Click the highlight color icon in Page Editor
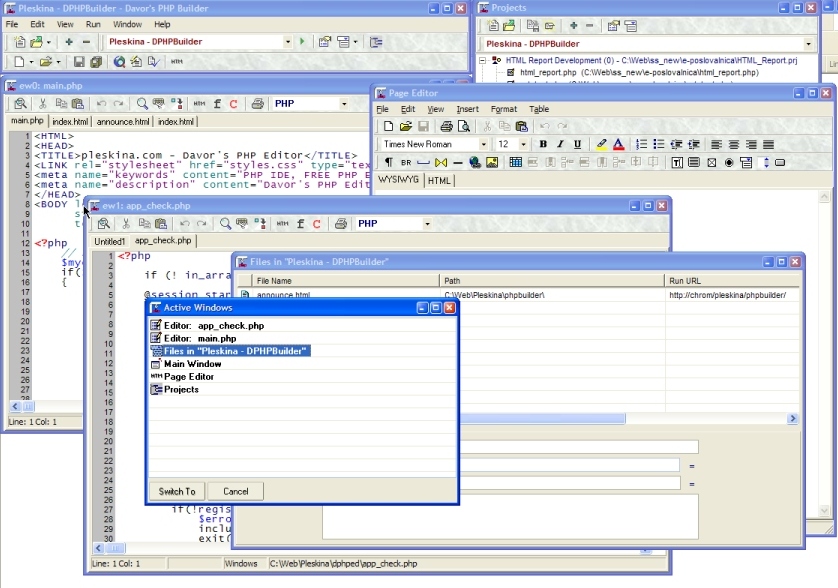This screenshot has height=588, width=838. click(601, 144)
